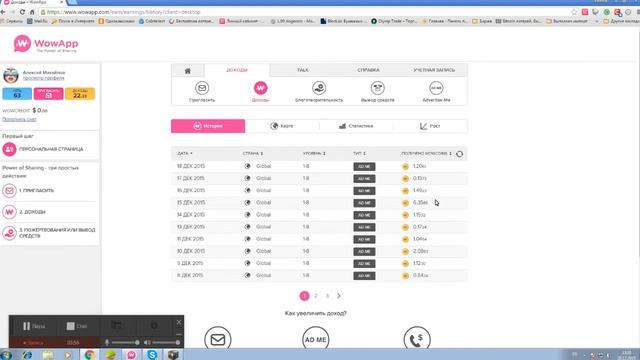The width and height of the screenshot is (640, 360).
Task: Click sidebar step 1 Пригласить icon
Action: 9,191
